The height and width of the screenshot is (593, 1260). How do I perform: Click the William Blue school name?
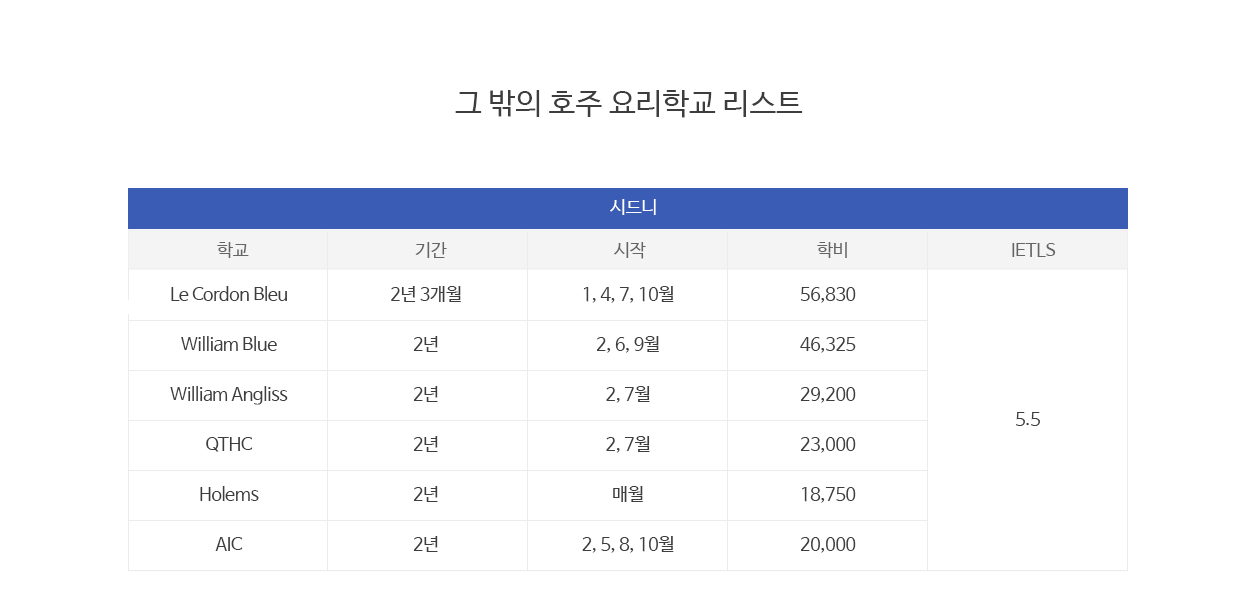click(x=229, y=345)
